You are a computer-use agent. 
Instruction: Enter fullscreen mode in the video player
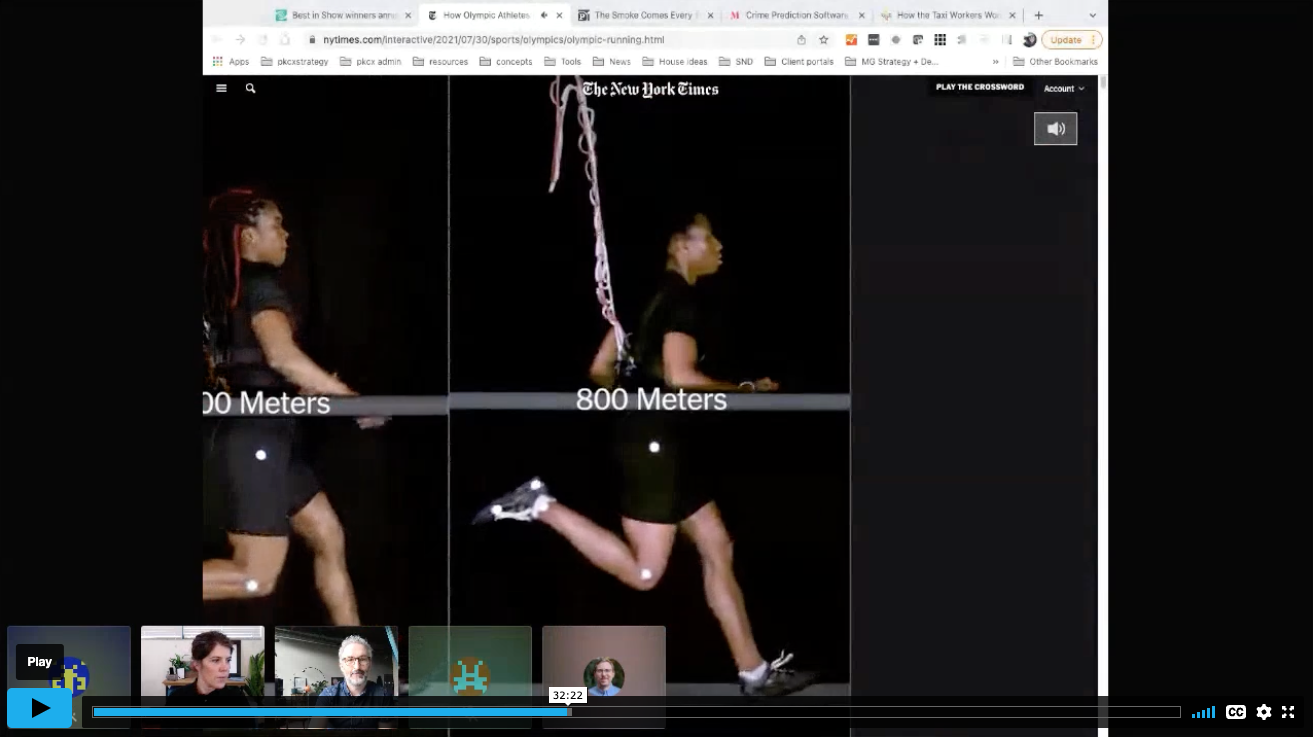pos(1288,712)
